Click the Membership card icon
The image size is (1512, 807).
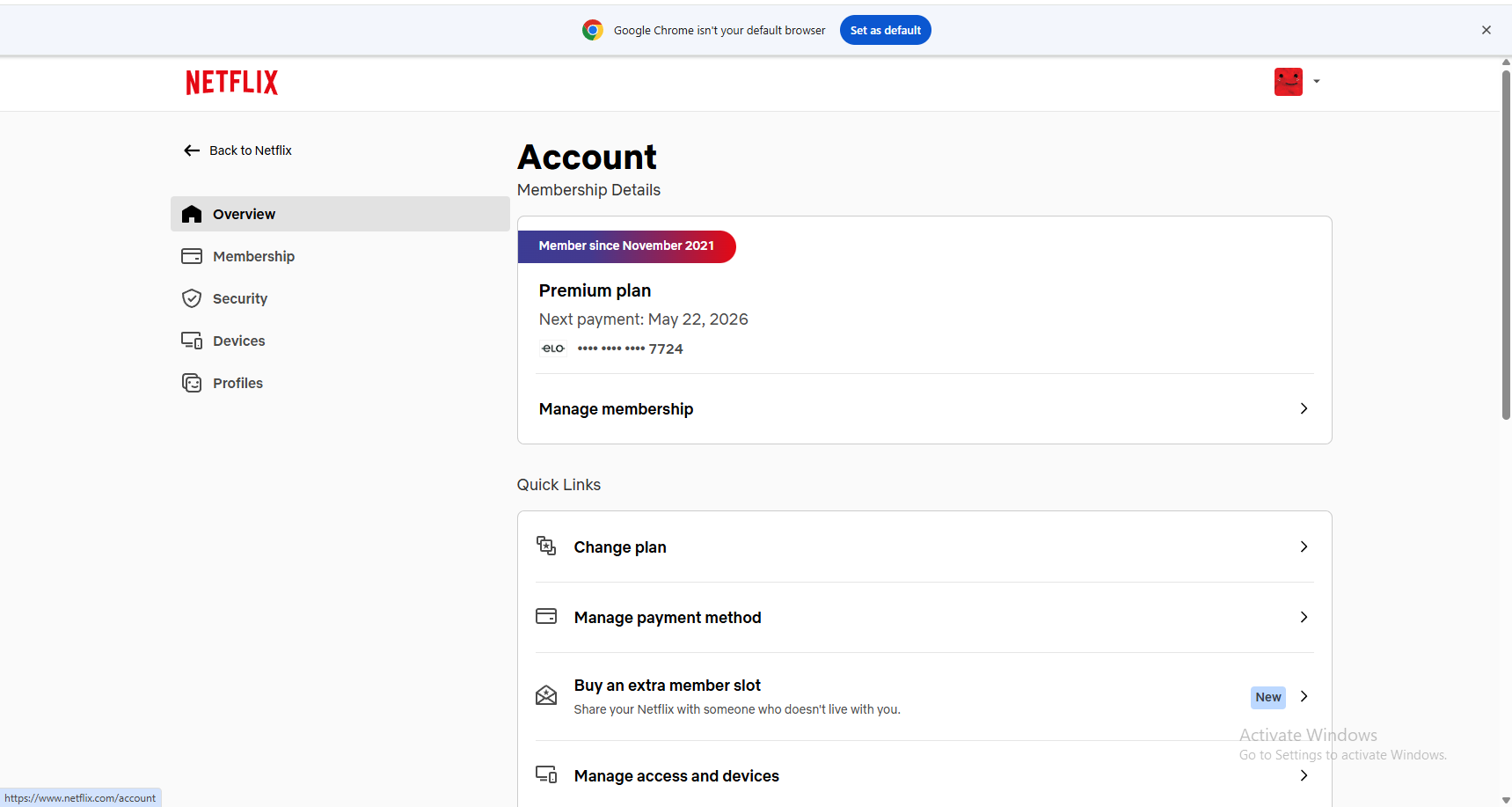pyautogui.click(x=192, y=256)
